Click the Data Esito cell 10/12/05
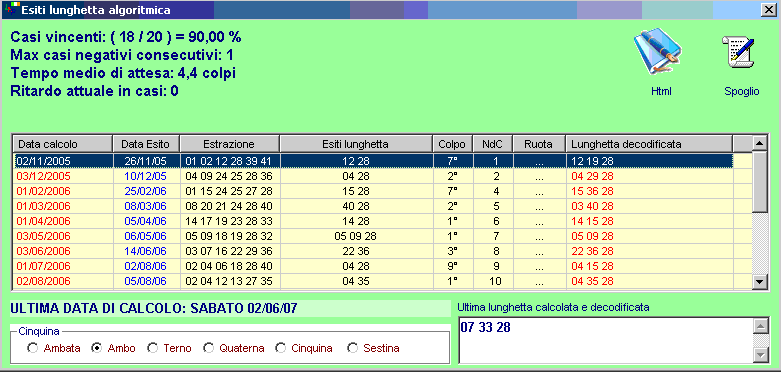 pos(146,176)
